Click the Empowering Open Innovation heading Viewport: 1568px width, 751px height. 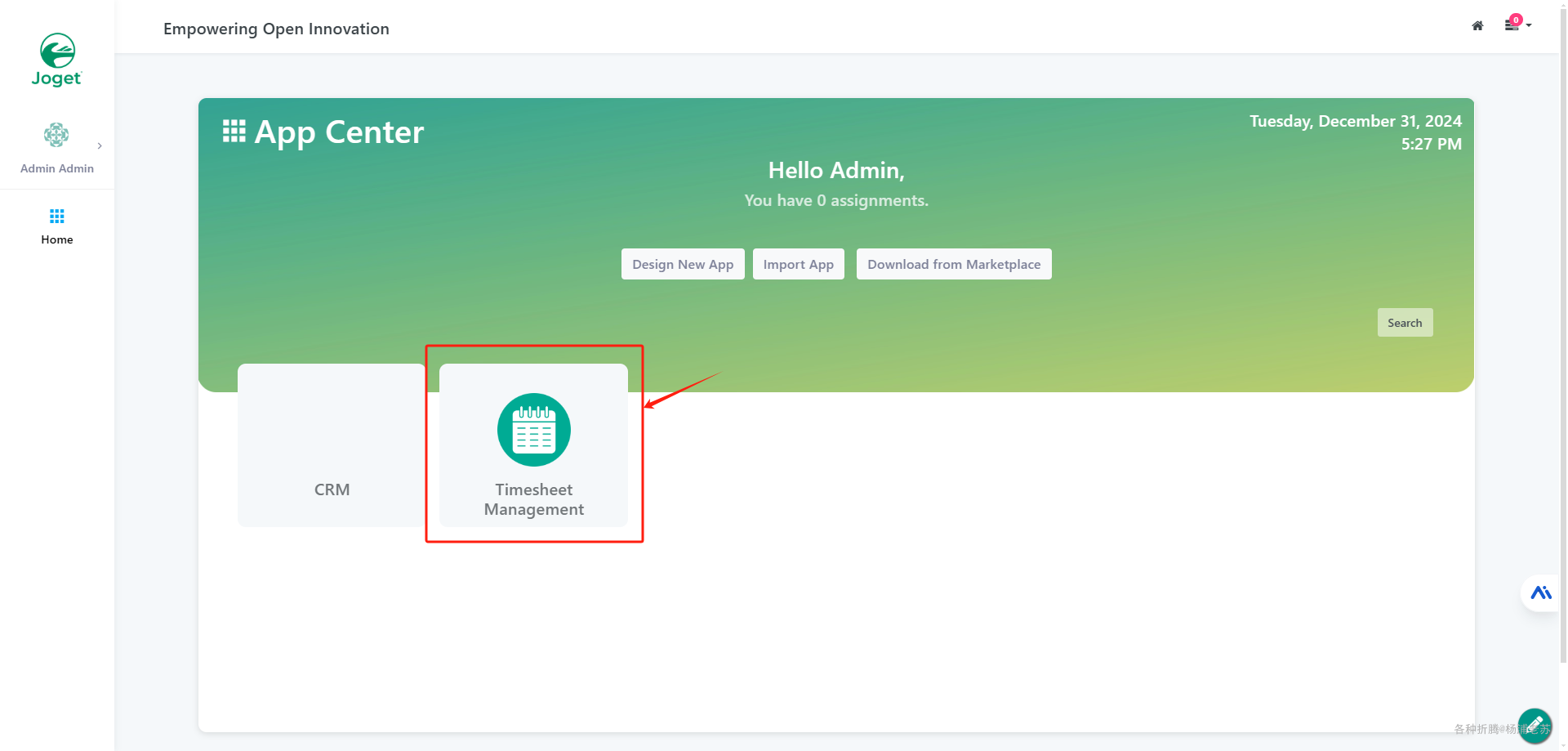pos(276,29)
